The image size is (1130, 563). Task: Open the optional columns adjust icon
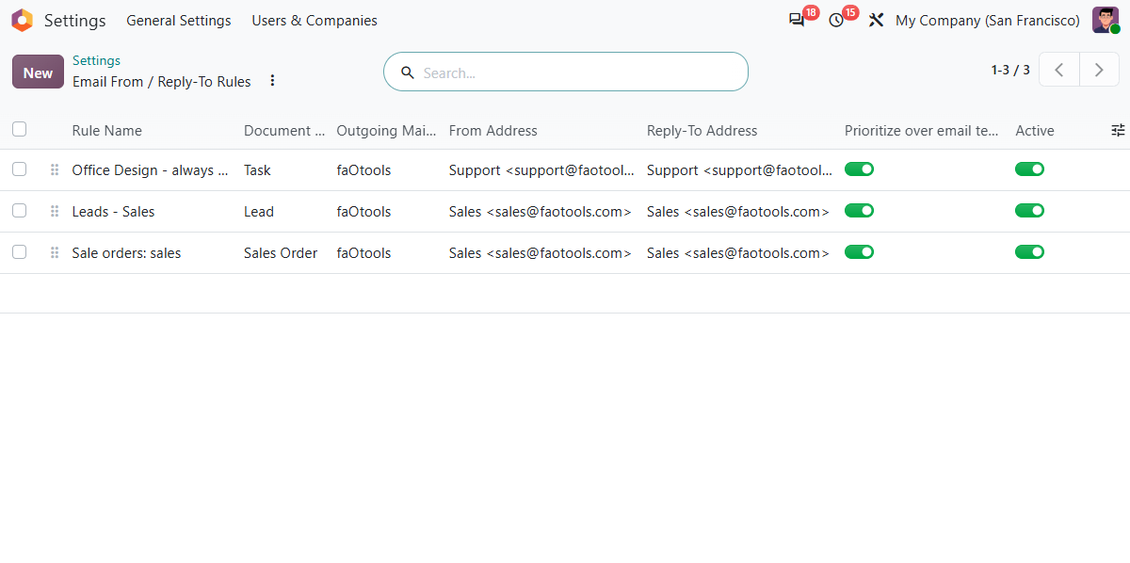1118,130
